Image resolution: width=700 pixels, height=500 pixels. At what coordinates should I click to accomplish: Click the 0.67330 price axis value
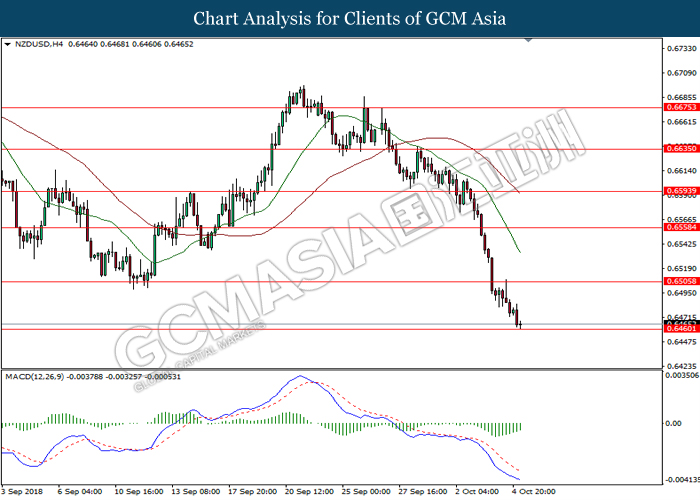[x=681, y=48]
